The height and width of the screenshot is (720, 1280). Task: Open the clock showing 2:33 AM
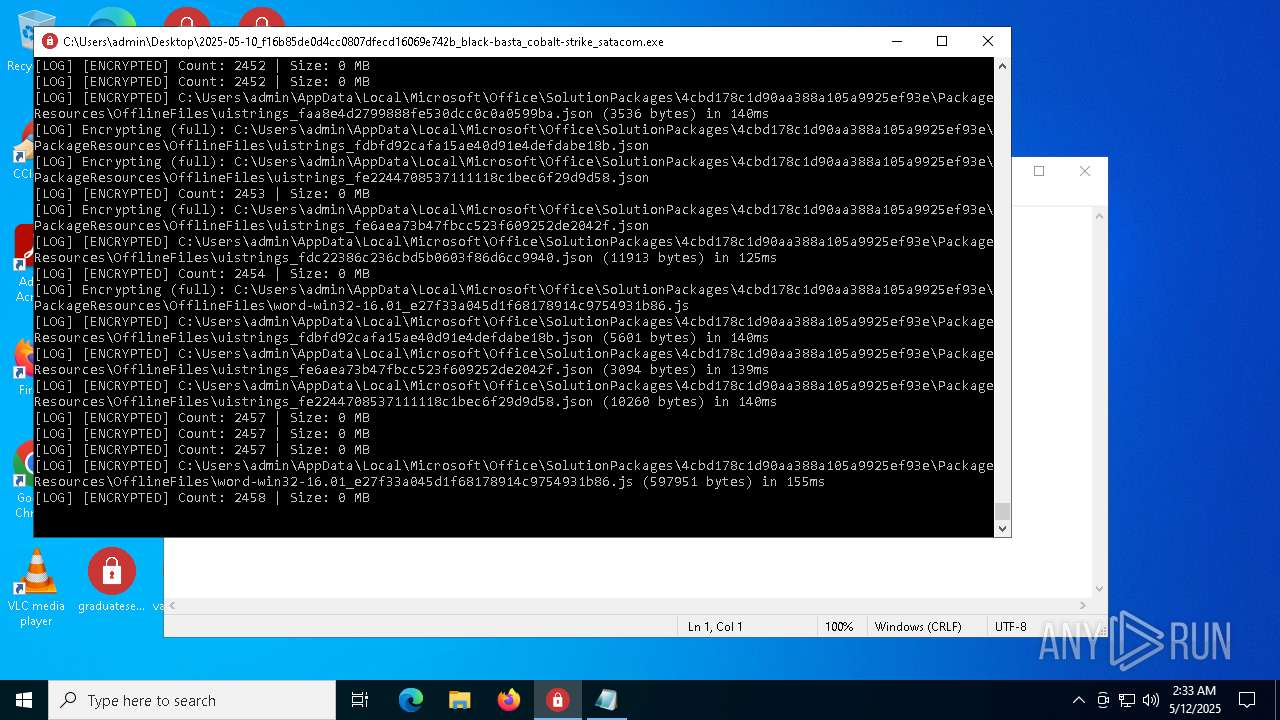coord(1194,700)
